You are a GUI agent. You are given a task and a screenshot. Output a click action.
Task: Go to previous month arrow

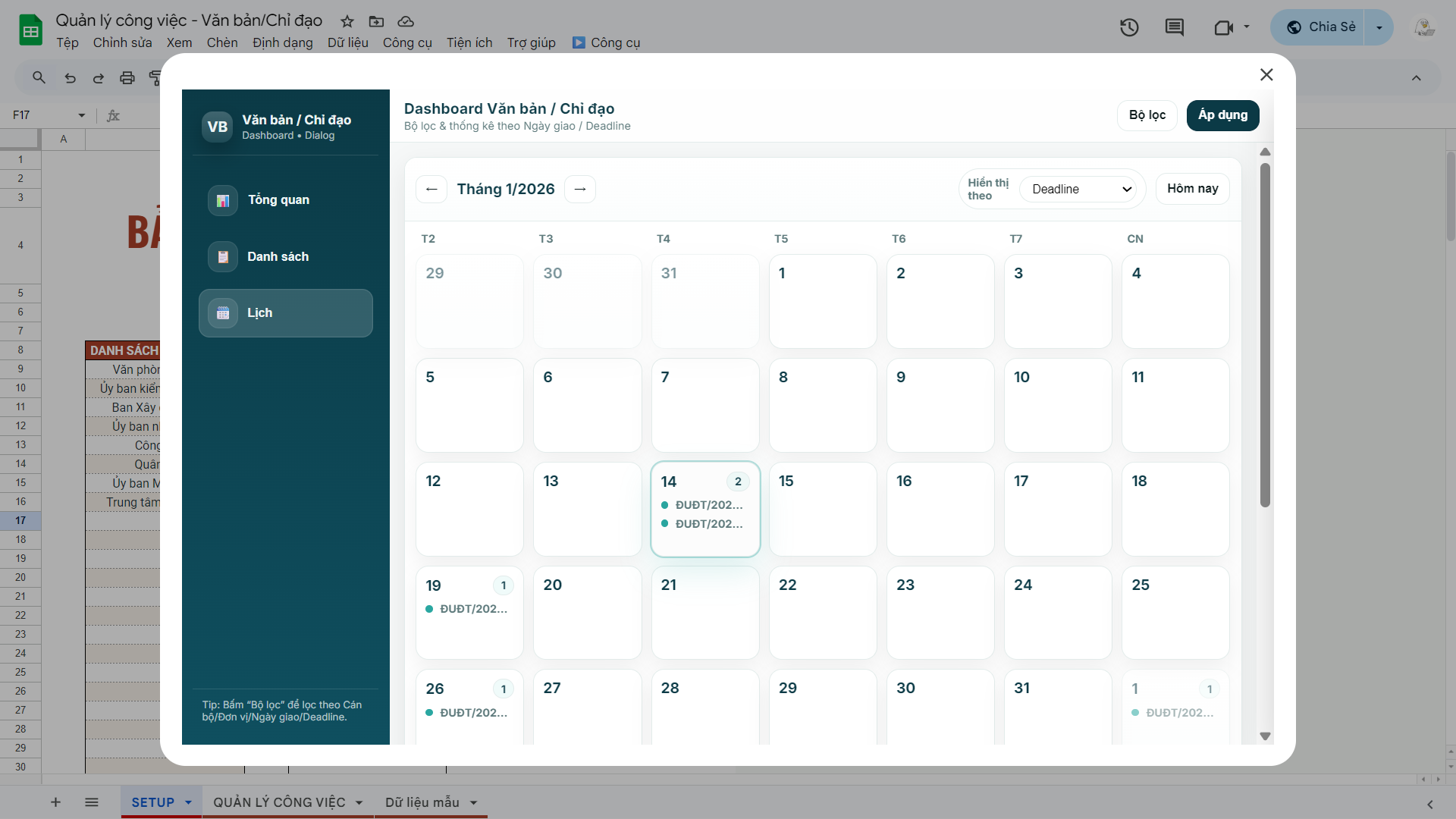(431, 189)
